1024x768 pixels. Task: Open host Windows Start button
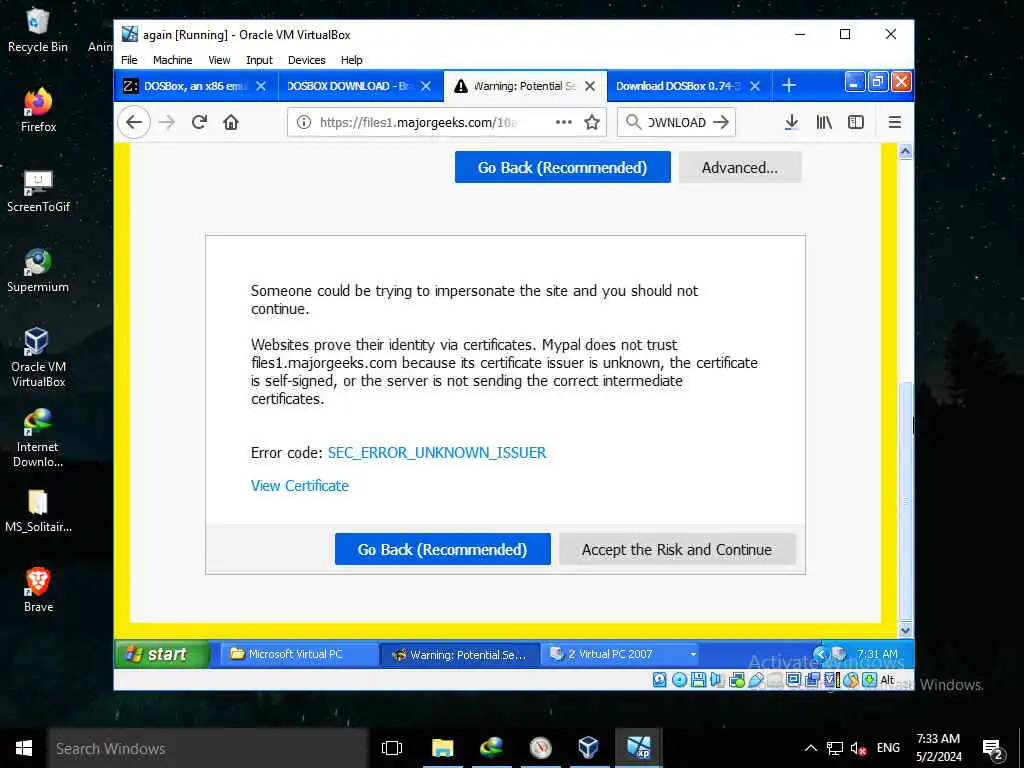tap(24, 748)
